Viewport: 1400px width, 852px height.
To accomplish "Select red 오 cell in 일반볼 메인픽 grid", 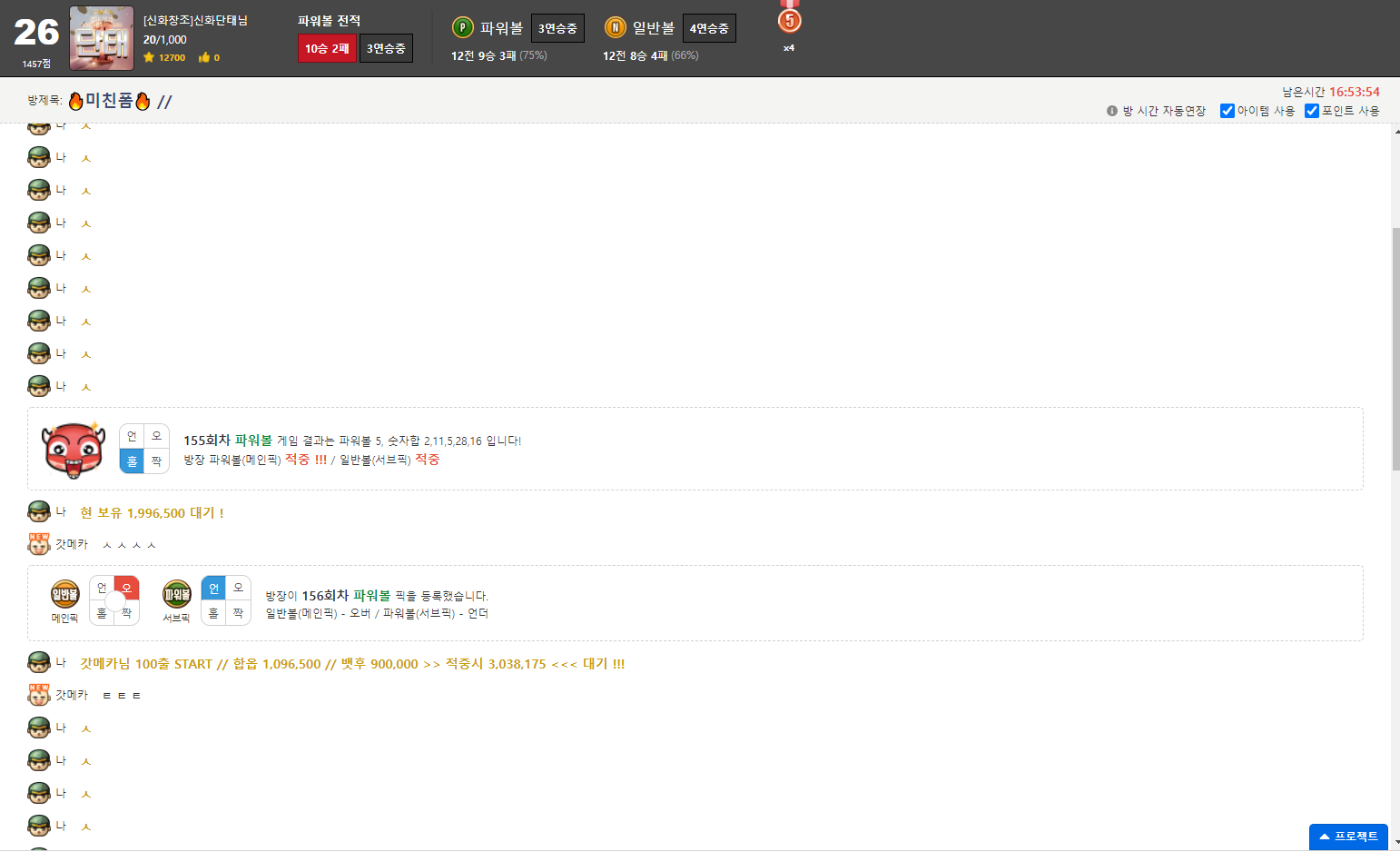I will tap(127, 587).
